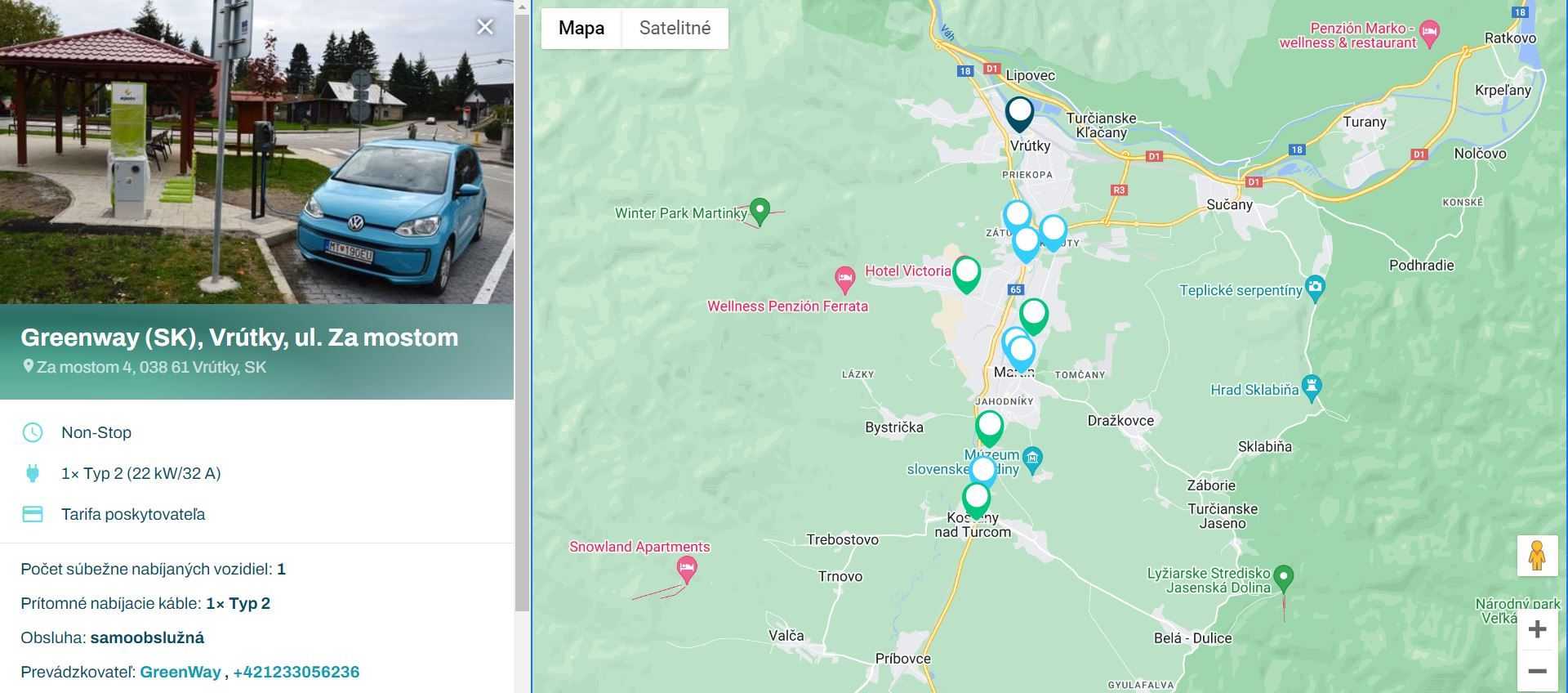The image size is (1568, 693).
Task: Zoom in with the plus button
Action: click(1537, 629)
